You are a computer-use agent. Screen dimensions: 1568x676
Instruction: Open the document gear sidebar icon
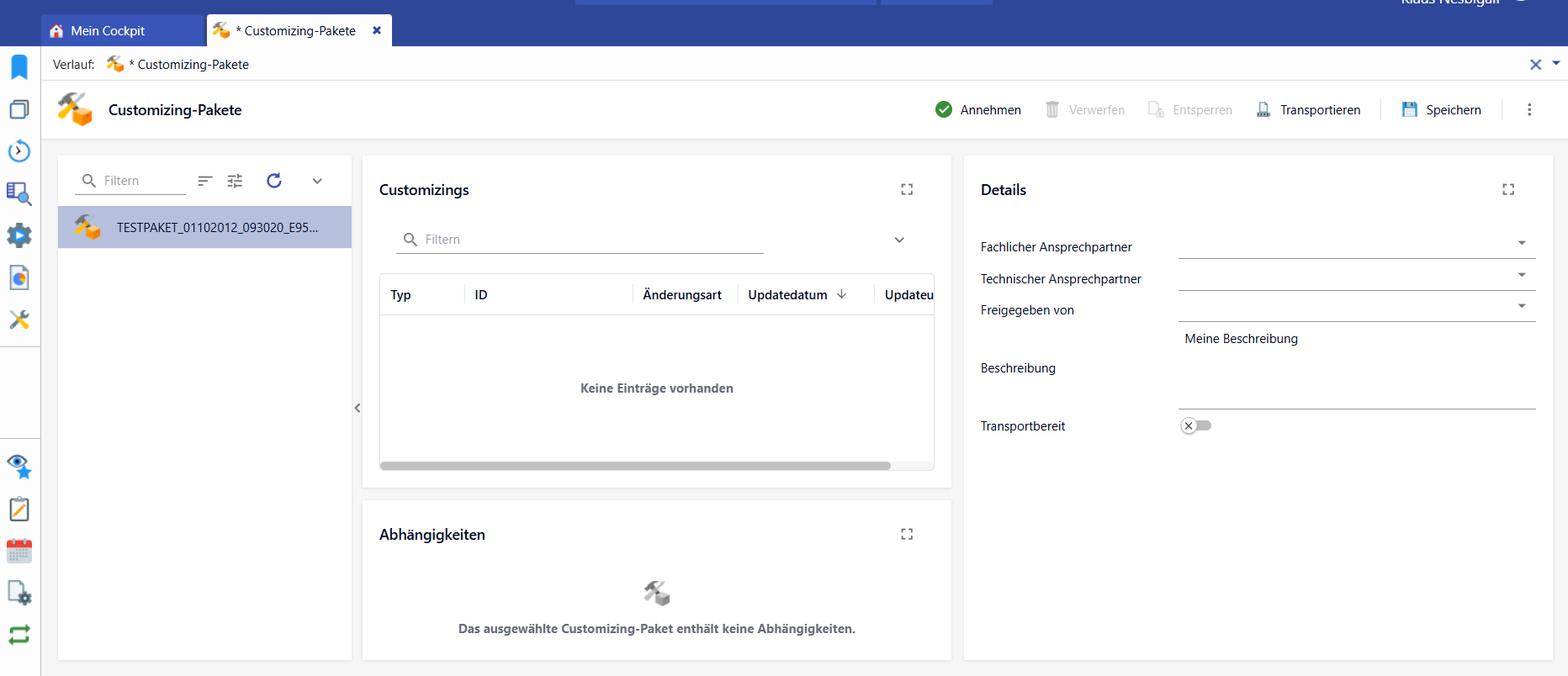pos(19,593)
